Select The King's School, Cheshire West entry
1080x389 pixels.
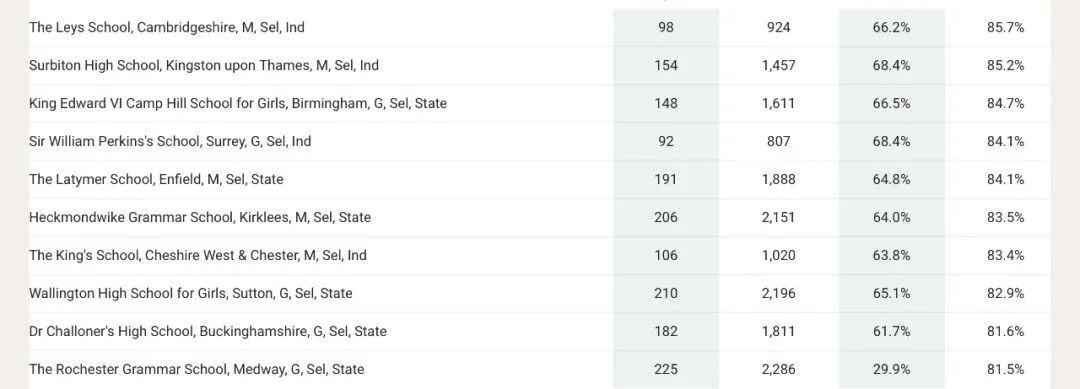point(198,255)
